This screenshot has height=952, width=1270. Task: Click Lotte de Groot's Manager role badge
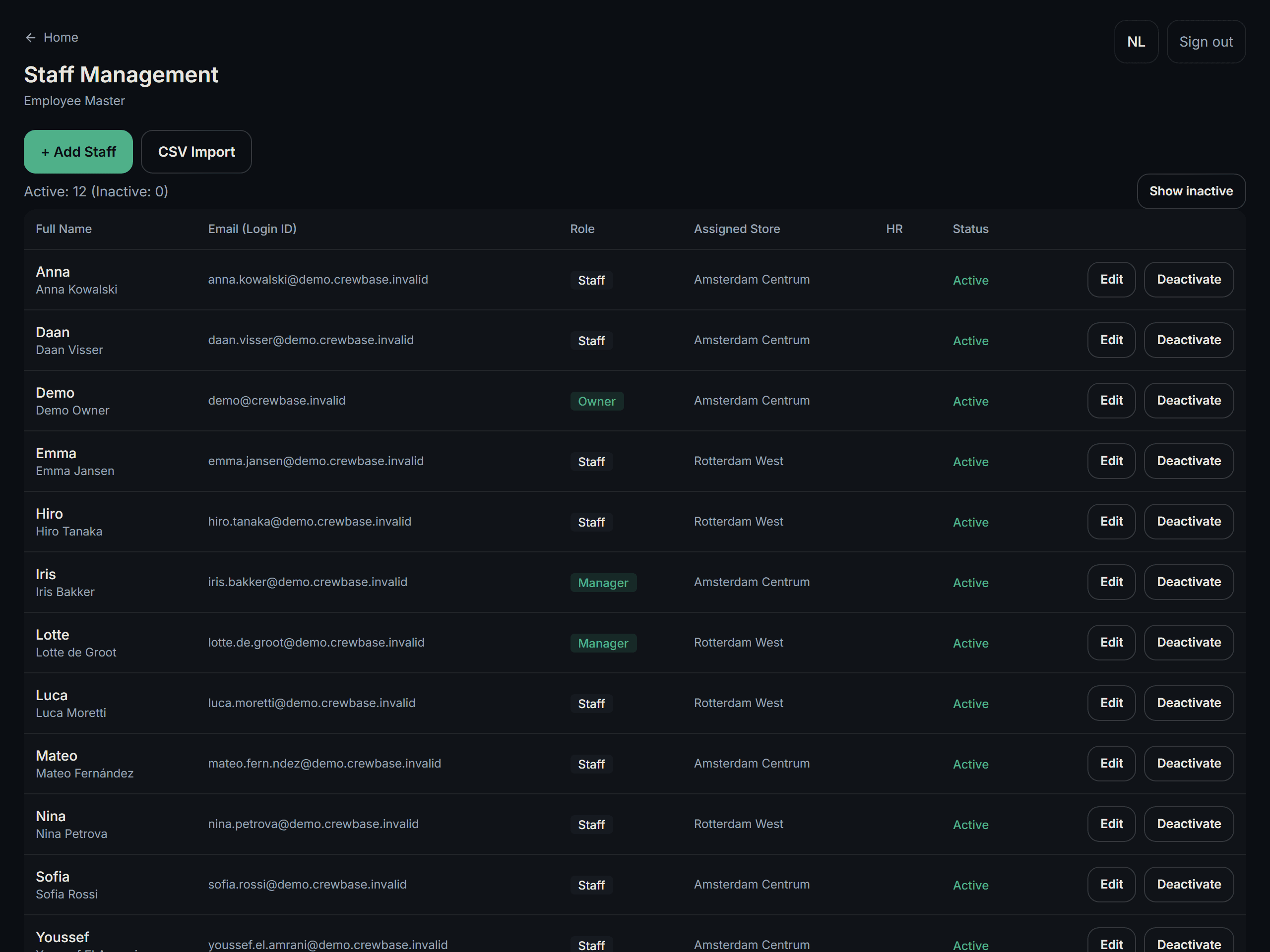point(603,643)
